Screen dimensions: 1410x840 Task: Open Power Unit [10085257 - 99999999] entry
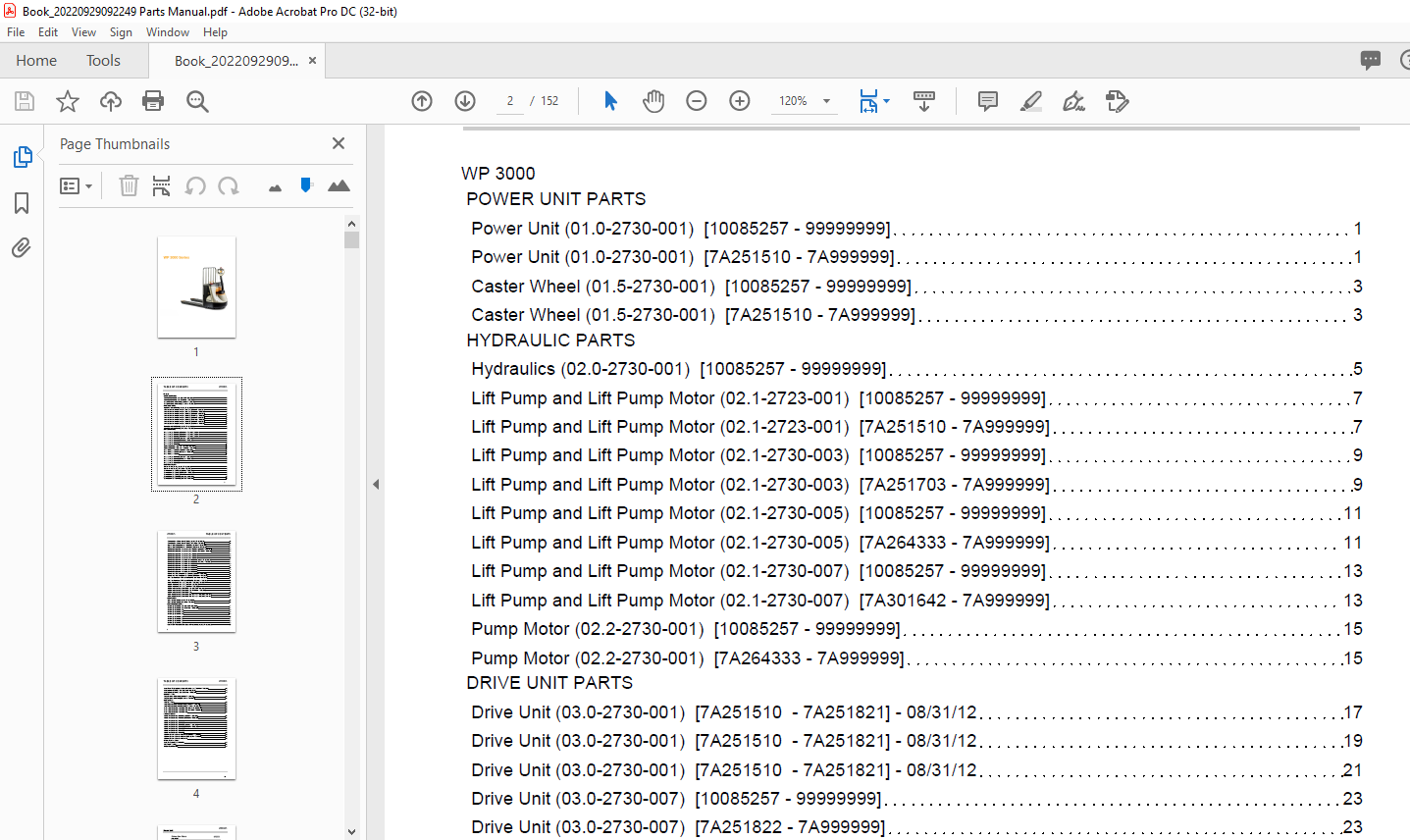pyautogui.click(x=916, y=229)
